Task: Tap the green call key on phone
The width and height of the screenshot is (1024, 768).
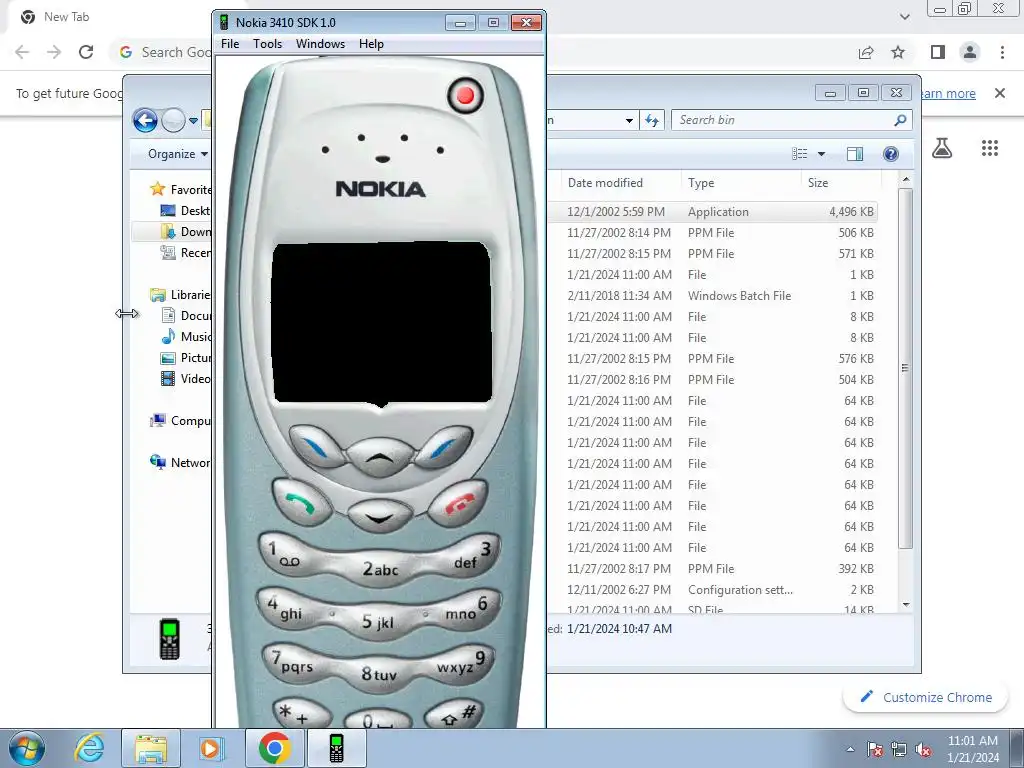Action: (x=300, y=502)
